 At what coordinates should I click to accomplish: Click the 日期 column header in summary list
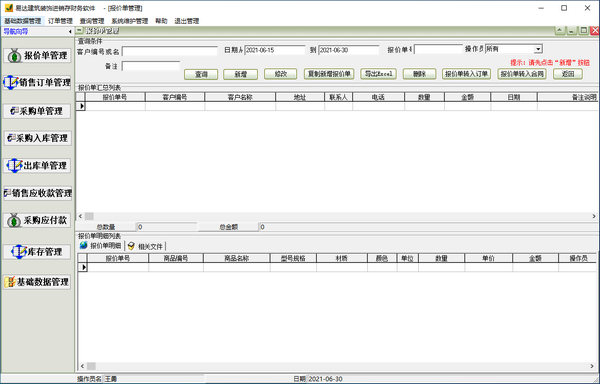[x=514, y=97]
